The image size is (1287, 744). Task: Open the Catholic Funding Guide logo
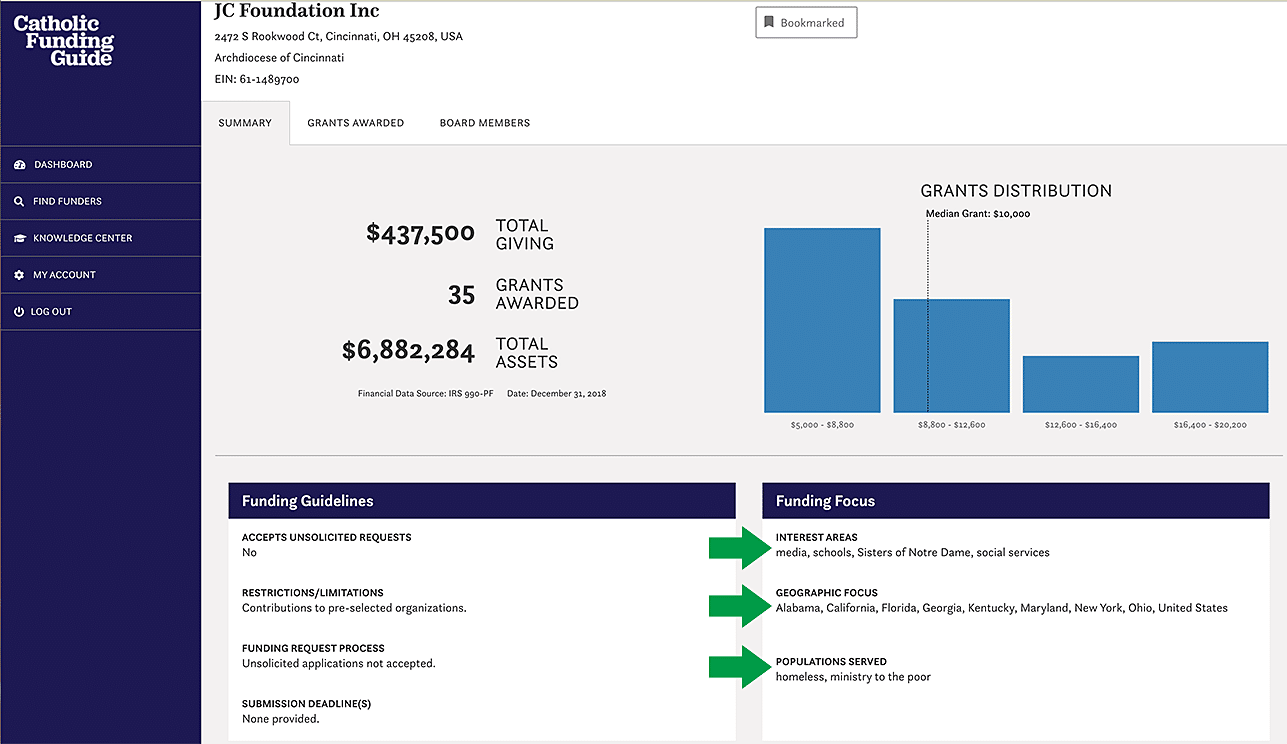64,41
